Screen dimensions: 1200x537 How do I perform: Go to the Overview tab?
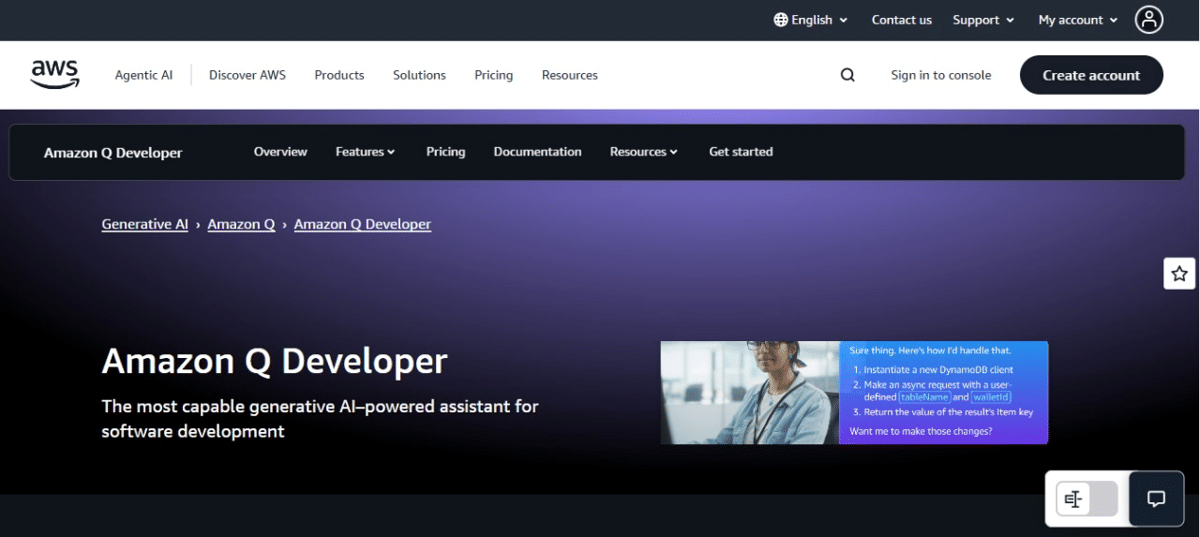point(280,152)
